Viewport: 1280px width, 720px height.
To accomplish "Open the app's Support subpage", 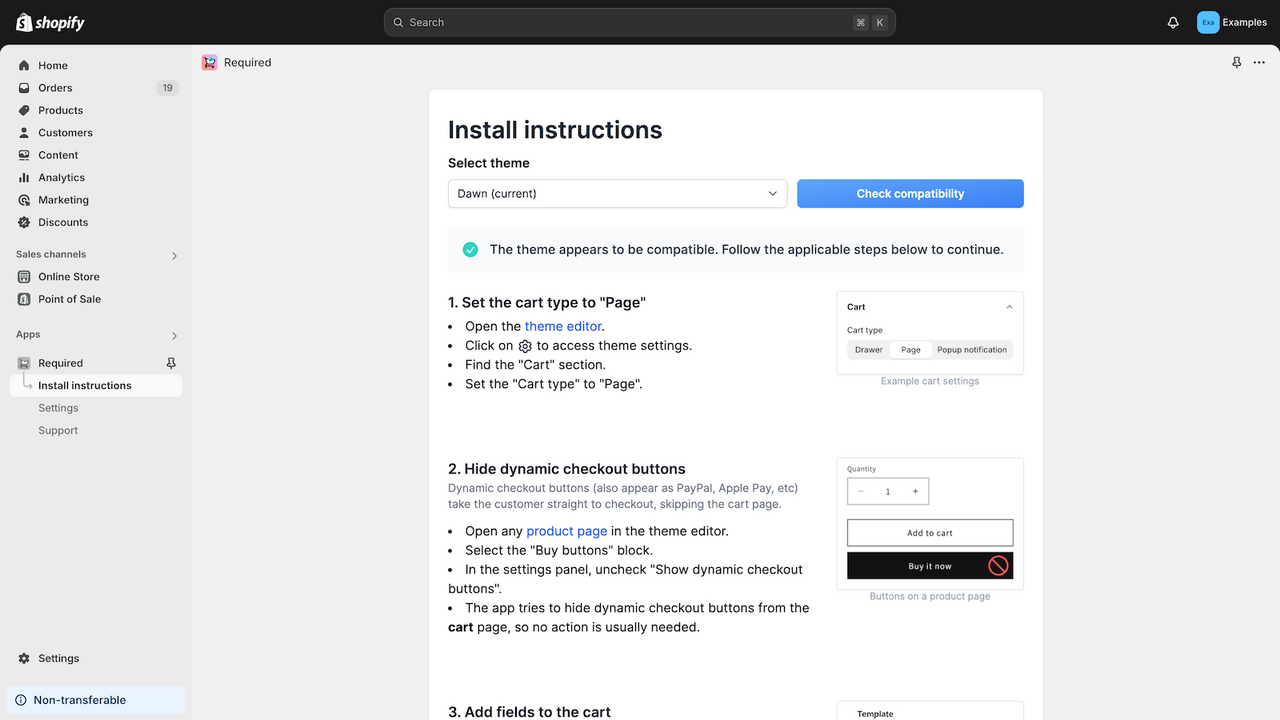I will (x=58, y=431).
